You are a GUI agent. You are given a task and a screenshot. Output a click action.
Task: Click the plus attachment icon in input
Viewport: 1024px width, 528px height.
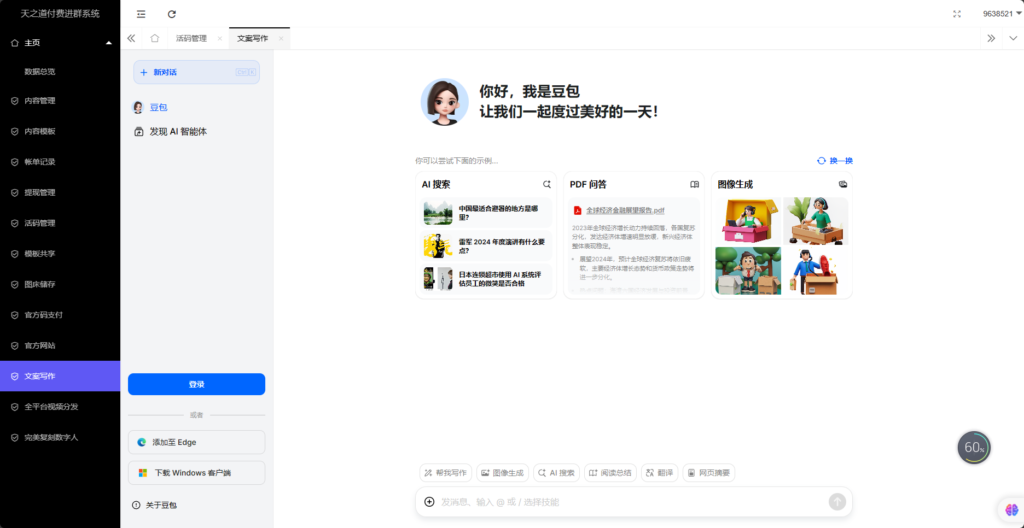[429, 502]
